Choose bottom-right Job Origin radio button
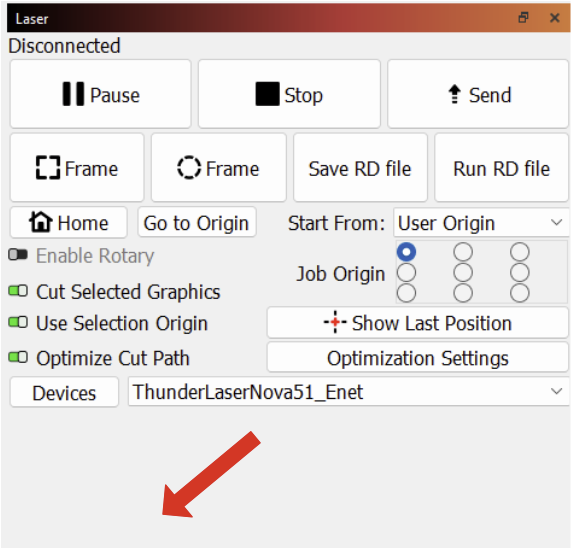The image size is (572, 548). pyautogui.click(x=520, y=293)
